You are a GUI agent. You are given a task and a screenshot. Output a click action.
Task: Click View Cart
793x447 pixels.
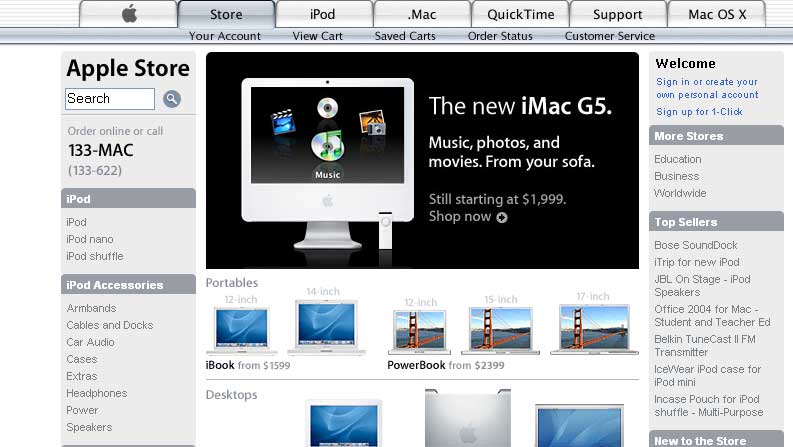(x=318, y=36)
